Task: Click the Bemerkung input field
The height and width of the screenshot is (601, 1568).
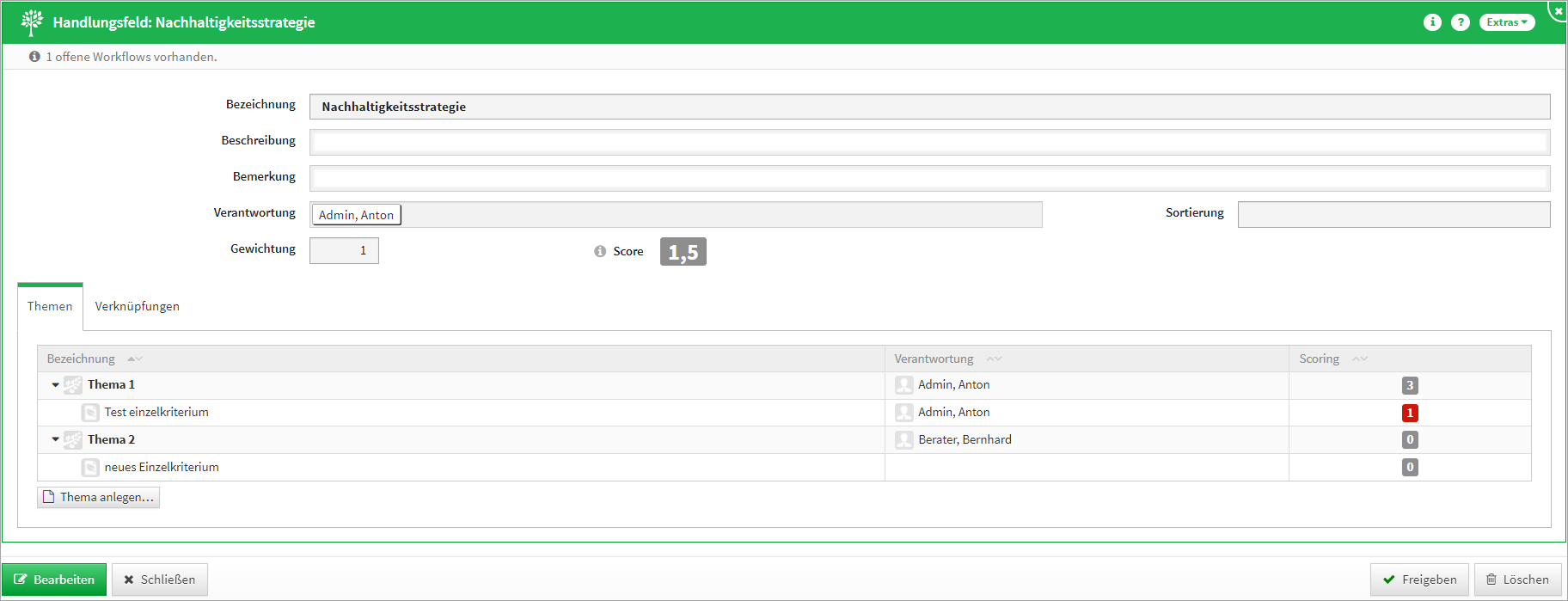Action: (x=929, y=179)
